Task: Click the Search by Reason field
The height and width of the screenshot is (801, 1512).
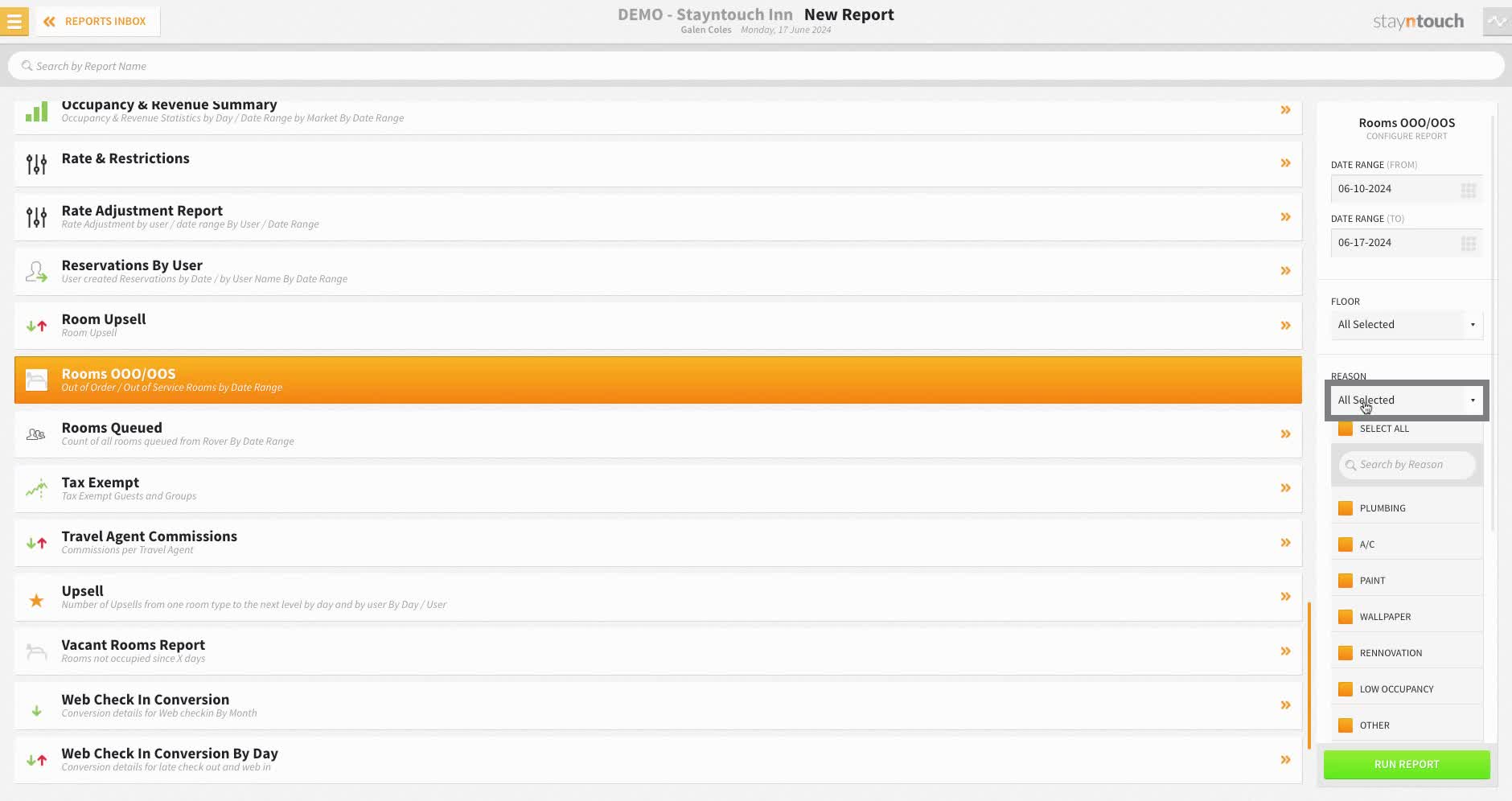Action: pyautogui.click(x=1407, y=465)
